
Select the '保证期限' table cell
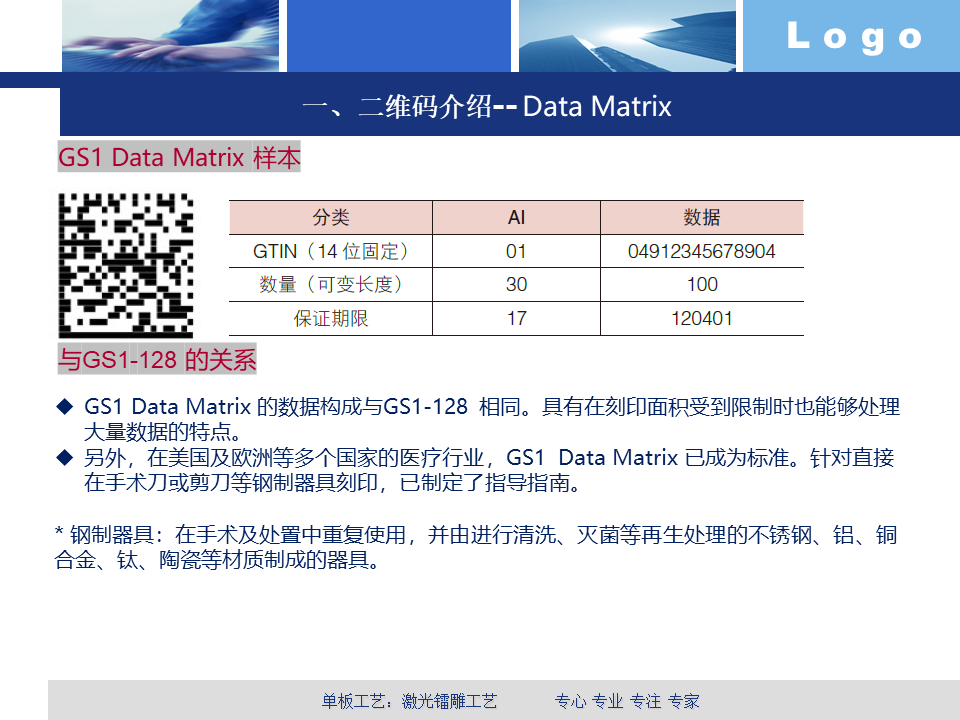click(331, 318)
